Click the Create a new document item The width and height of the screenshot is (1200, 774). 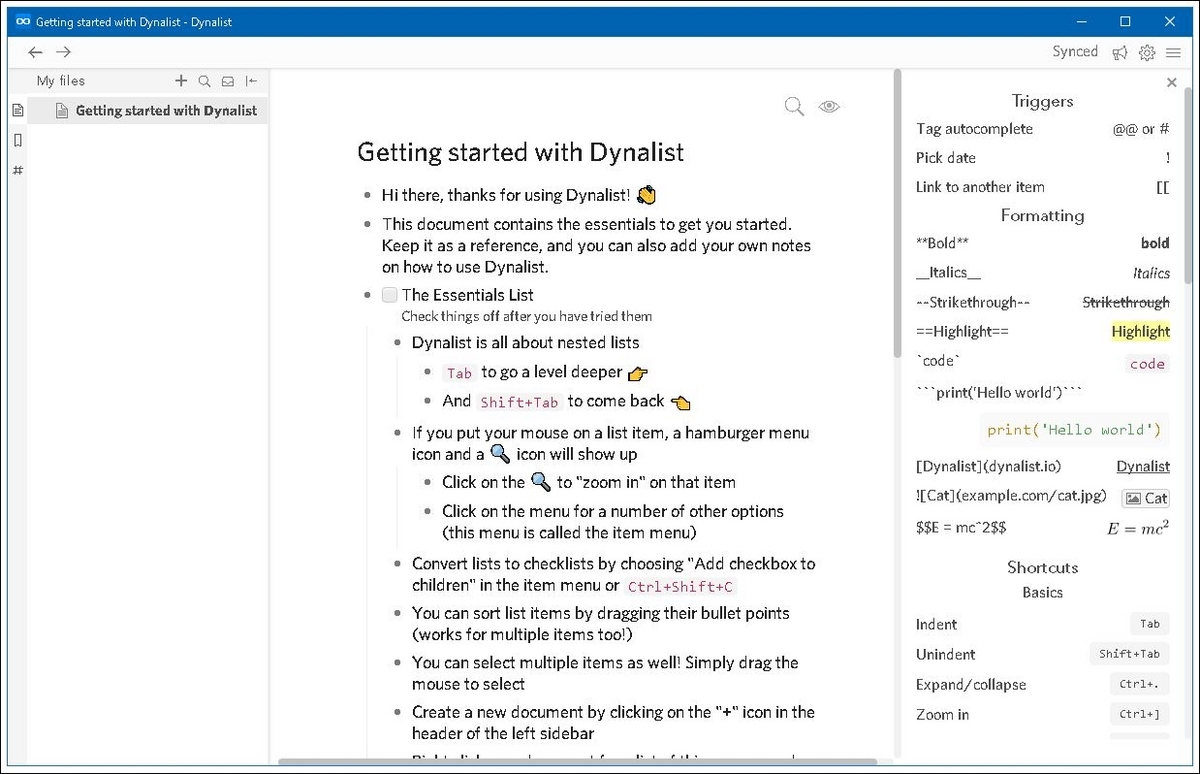tap(613, 723)
